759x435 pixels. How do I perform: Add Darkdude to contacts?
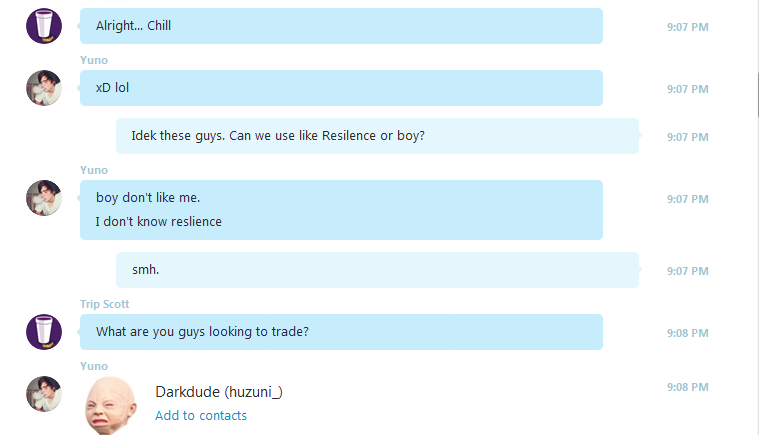[x=201, y=415]
